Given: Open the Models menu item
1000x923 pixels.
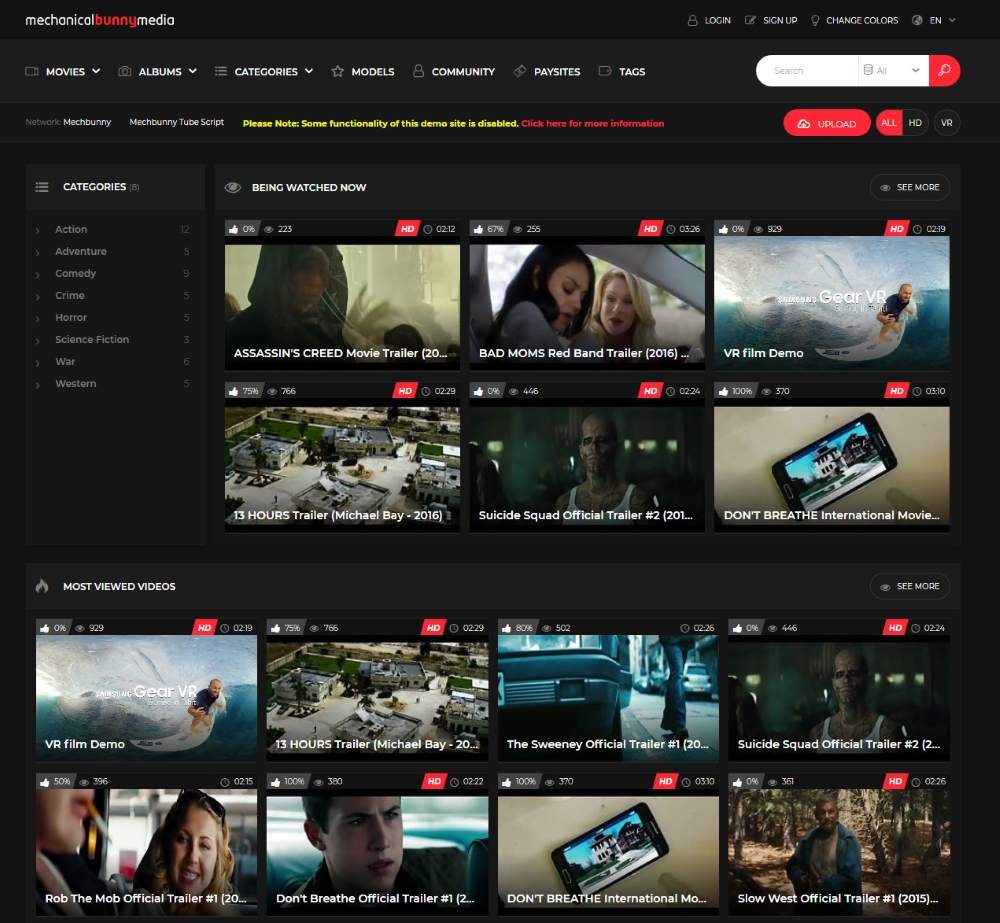Looking at the screenshot, I should click(362, 71).
